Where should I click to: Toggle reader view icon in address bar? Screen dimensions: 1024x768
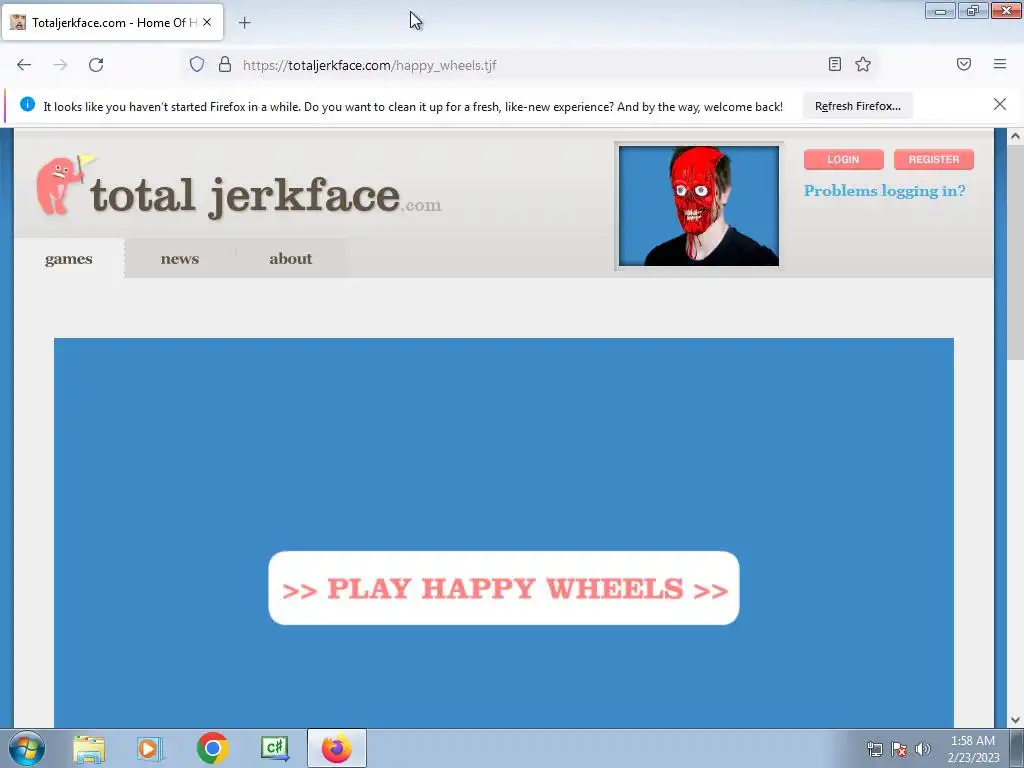835,64
